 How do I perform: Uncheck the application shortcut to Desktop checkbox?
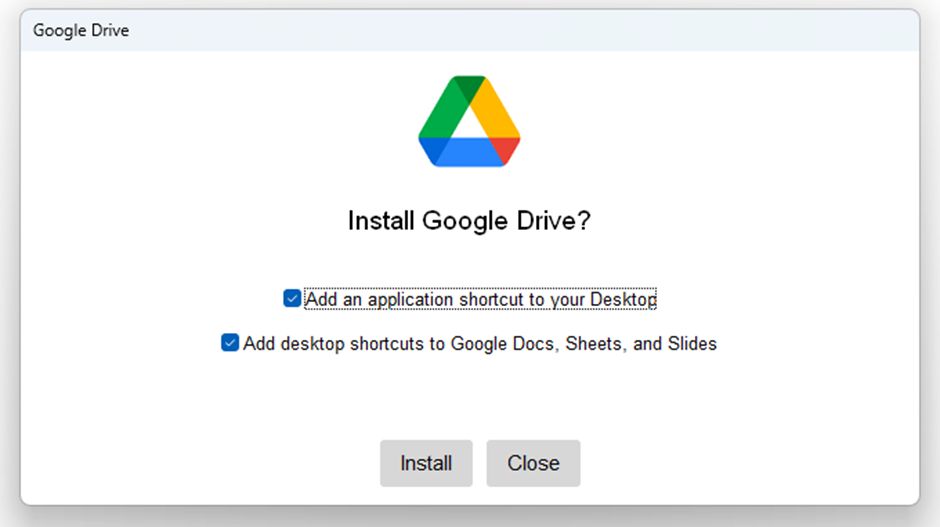[x=292, y=298]
